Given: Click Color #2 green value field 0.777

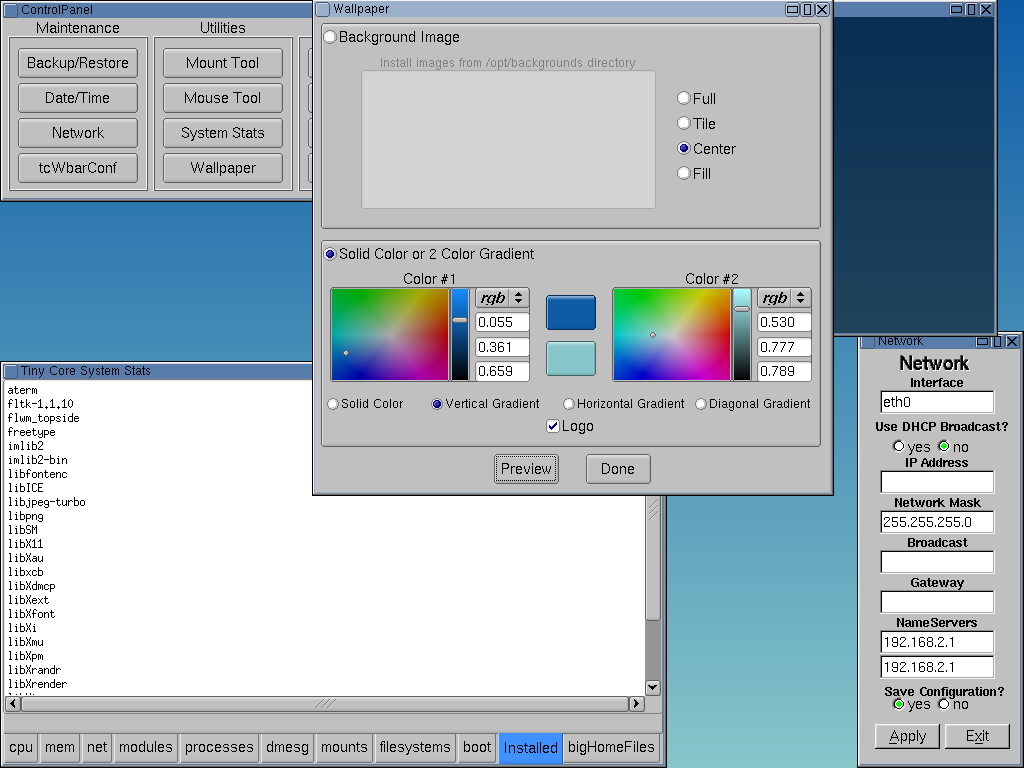Looking at the screenshot, I should coord(784,347).
